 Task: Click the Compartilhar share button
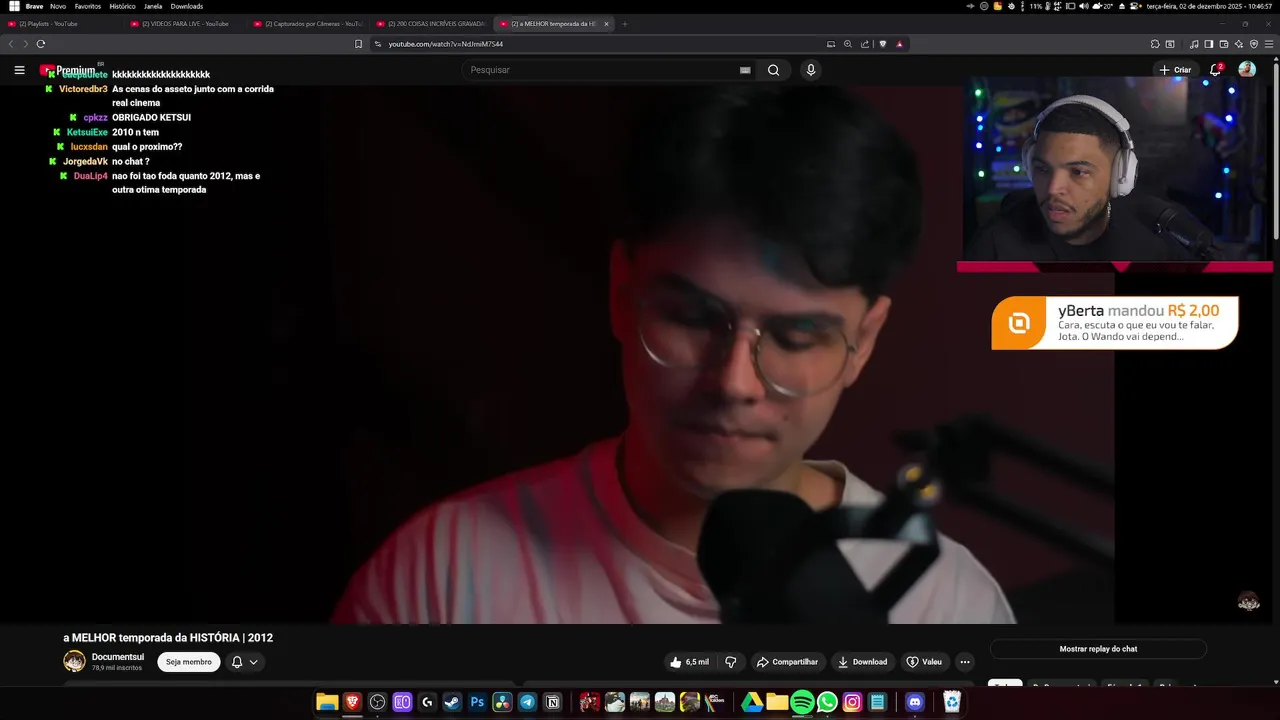tap(788, 662)
